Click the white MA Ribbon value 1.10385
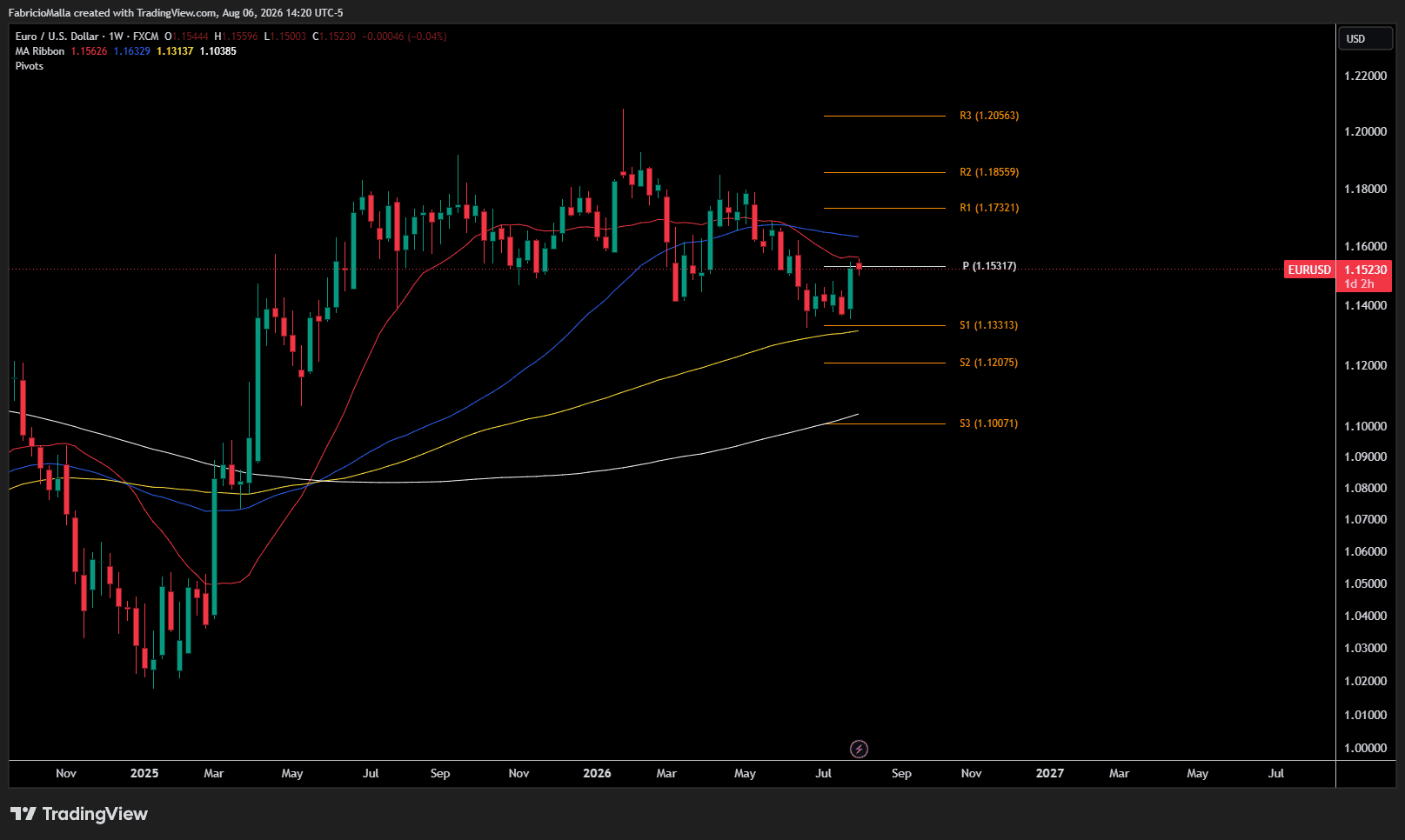The width and height of the screenshot is (1405, 840). pos(217,51)
